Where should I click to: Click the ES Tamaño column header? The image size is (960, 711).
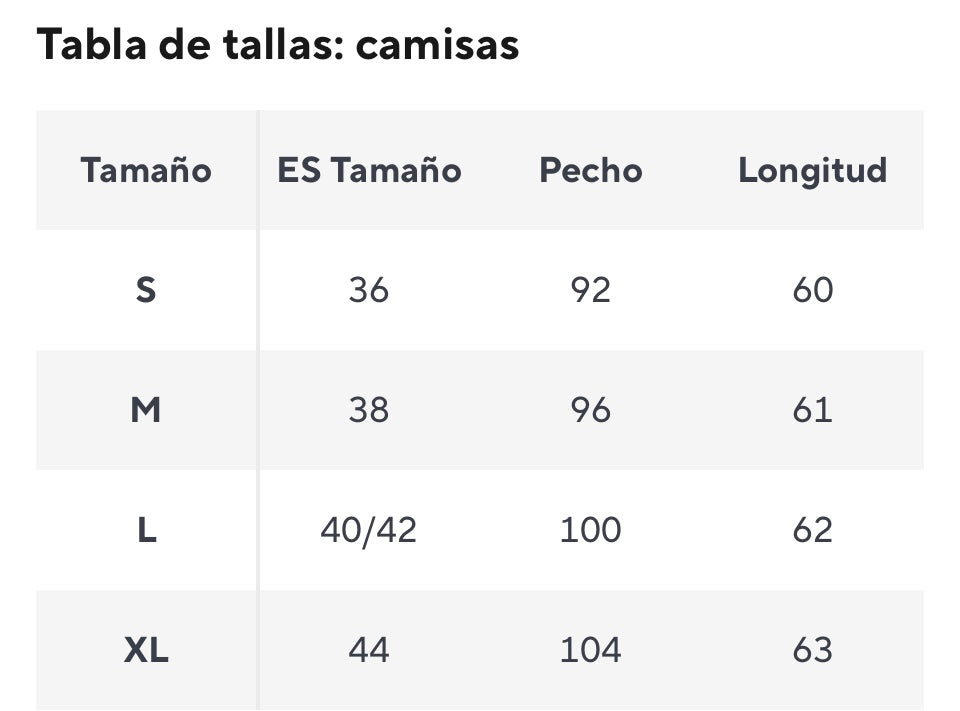(369, 170)
